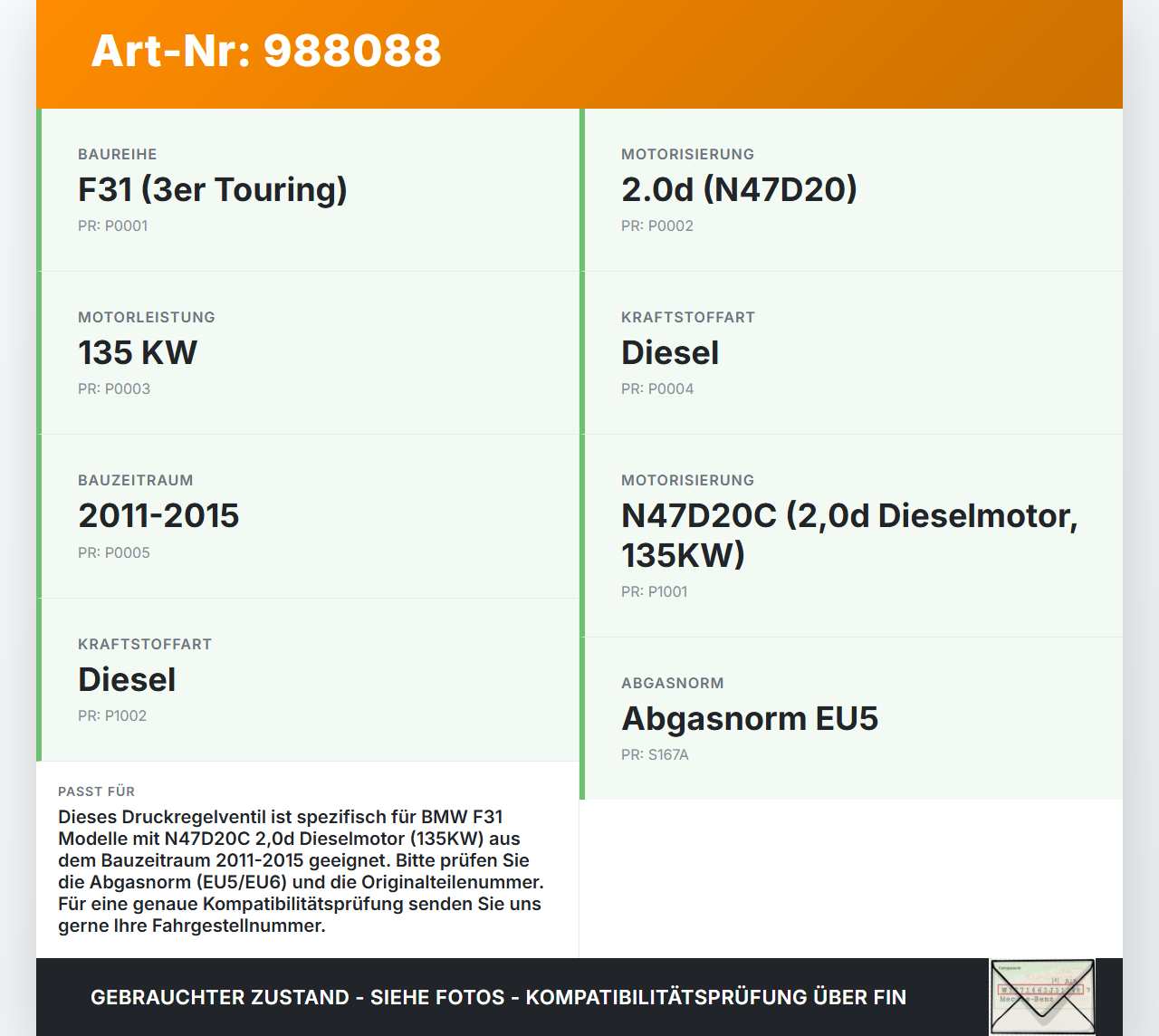The image size is (1159, 1036).
Task: Click the Art-Nr: 988088 header title
Action: (266, 51)
